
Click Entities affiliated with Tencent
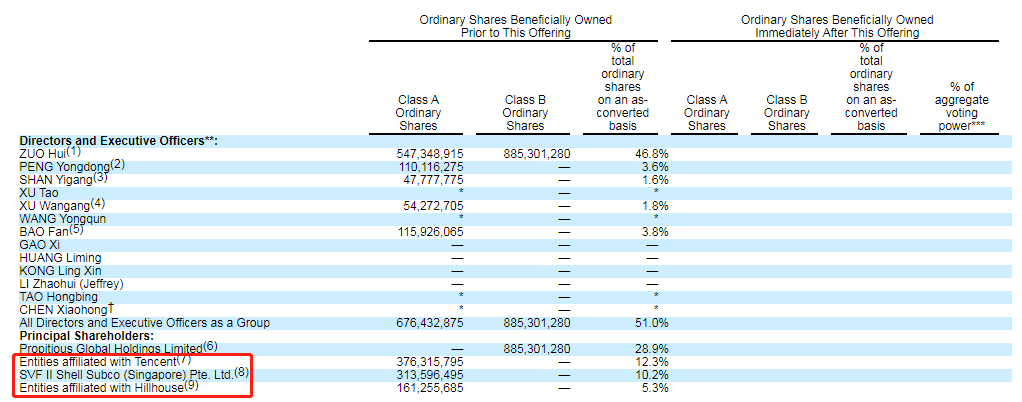click(106, 362)
